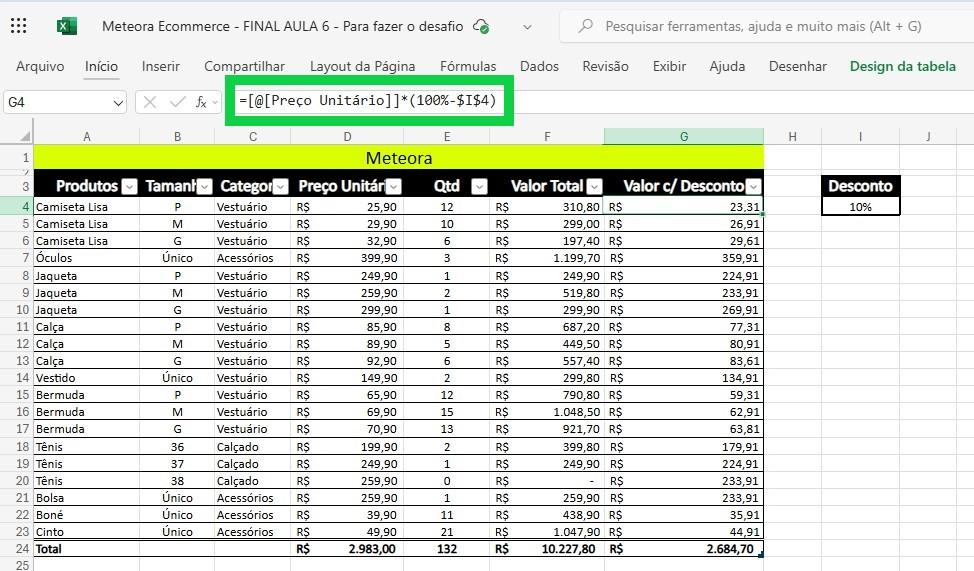Open the Qtd column filter dropdown

point(479,186)
